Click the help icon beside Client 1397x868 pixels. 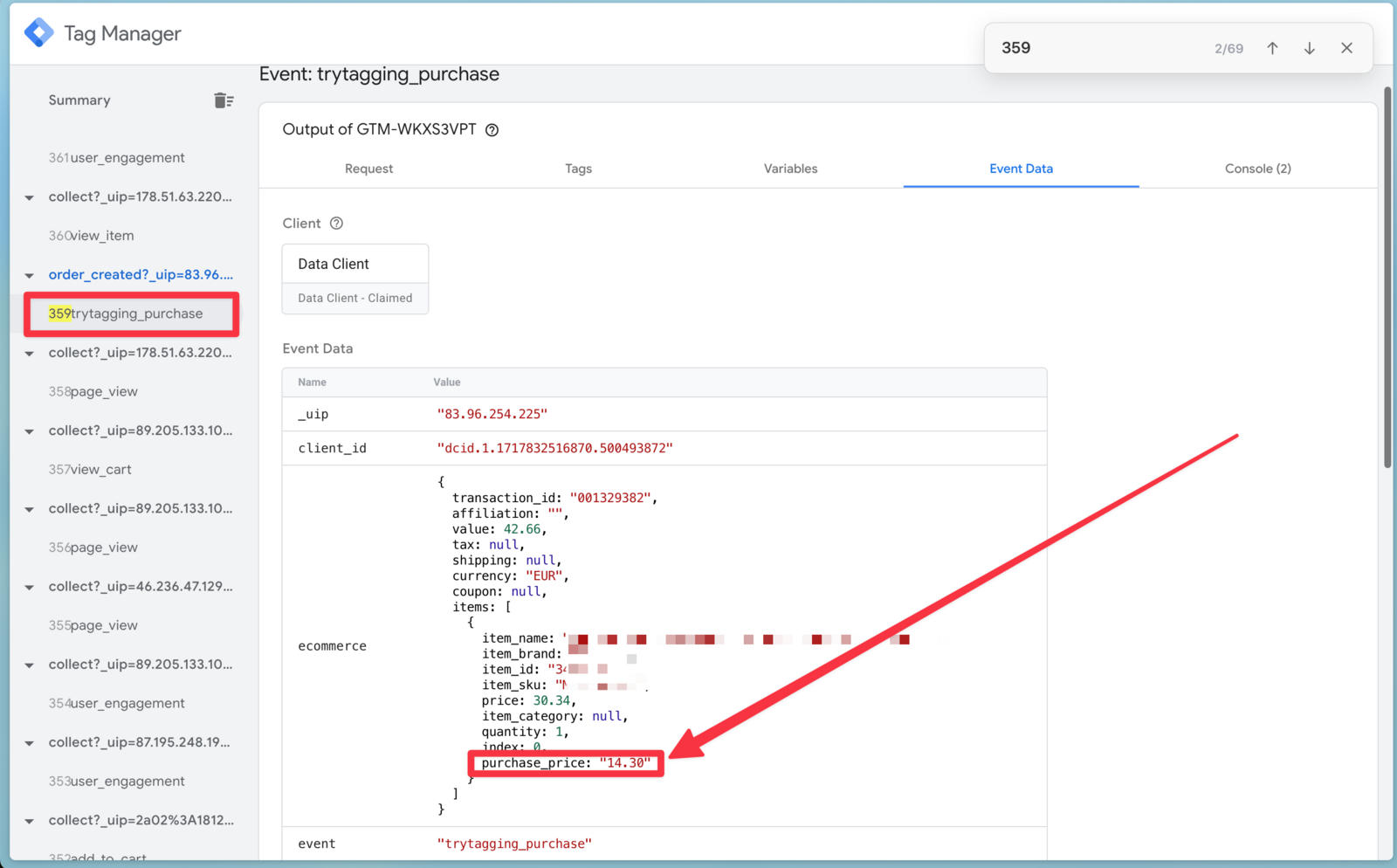tap(336, 224)
